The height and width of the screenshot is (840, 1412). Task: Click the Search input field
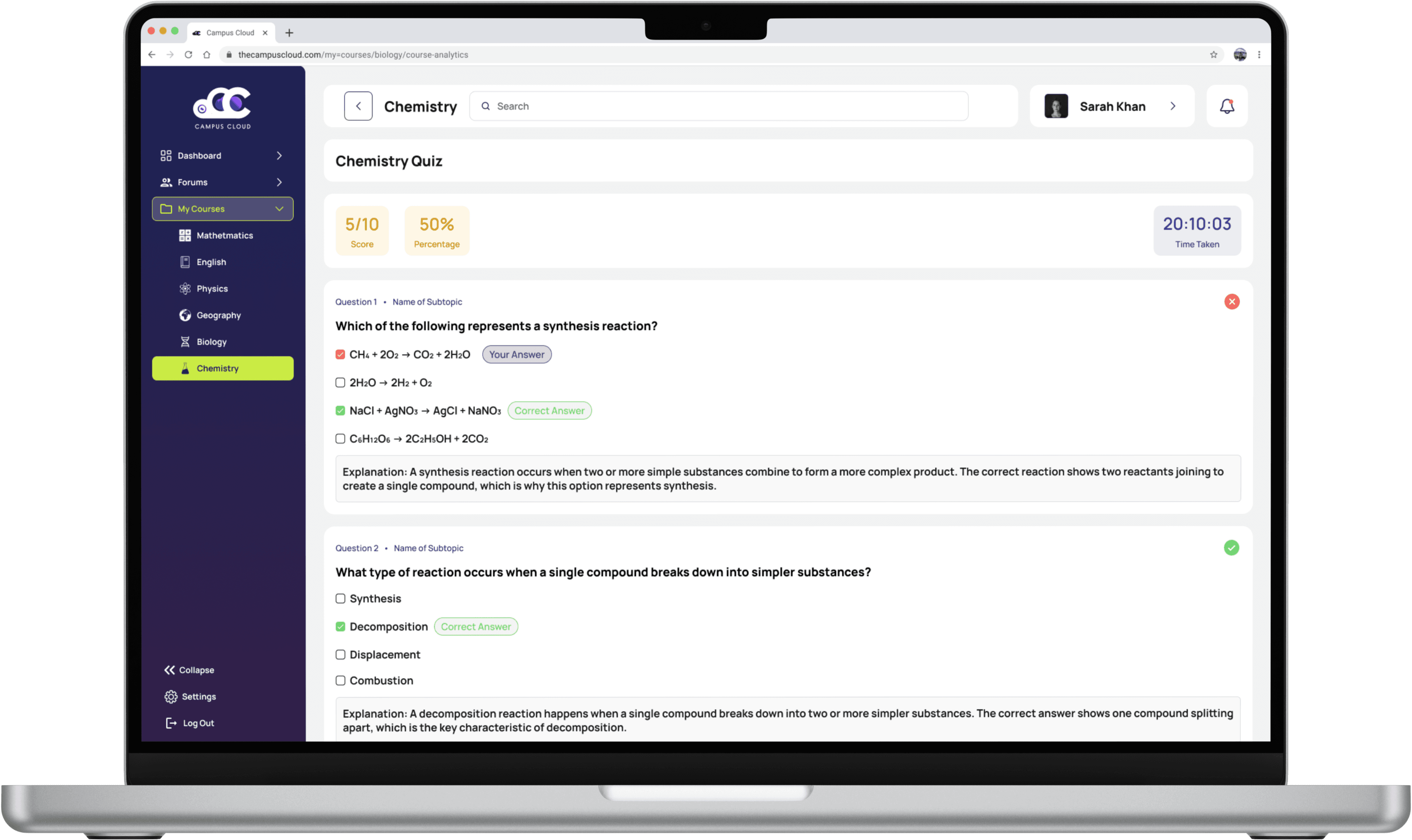tap(718, 106)
